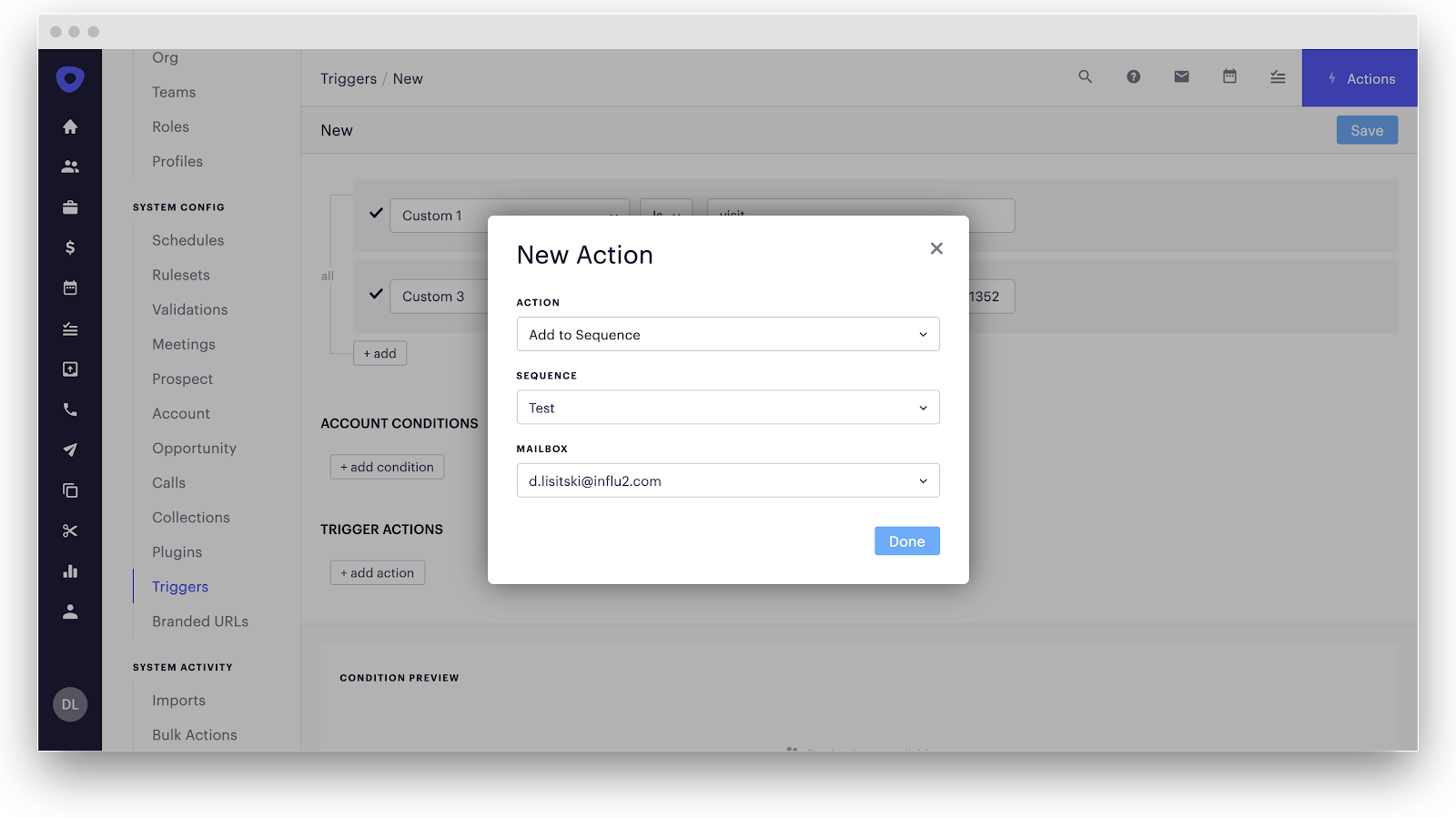The width and height of the screenshot is (1456, 818).
Task: Click the home icon in sidebar
Action: (x=70, y=127)
